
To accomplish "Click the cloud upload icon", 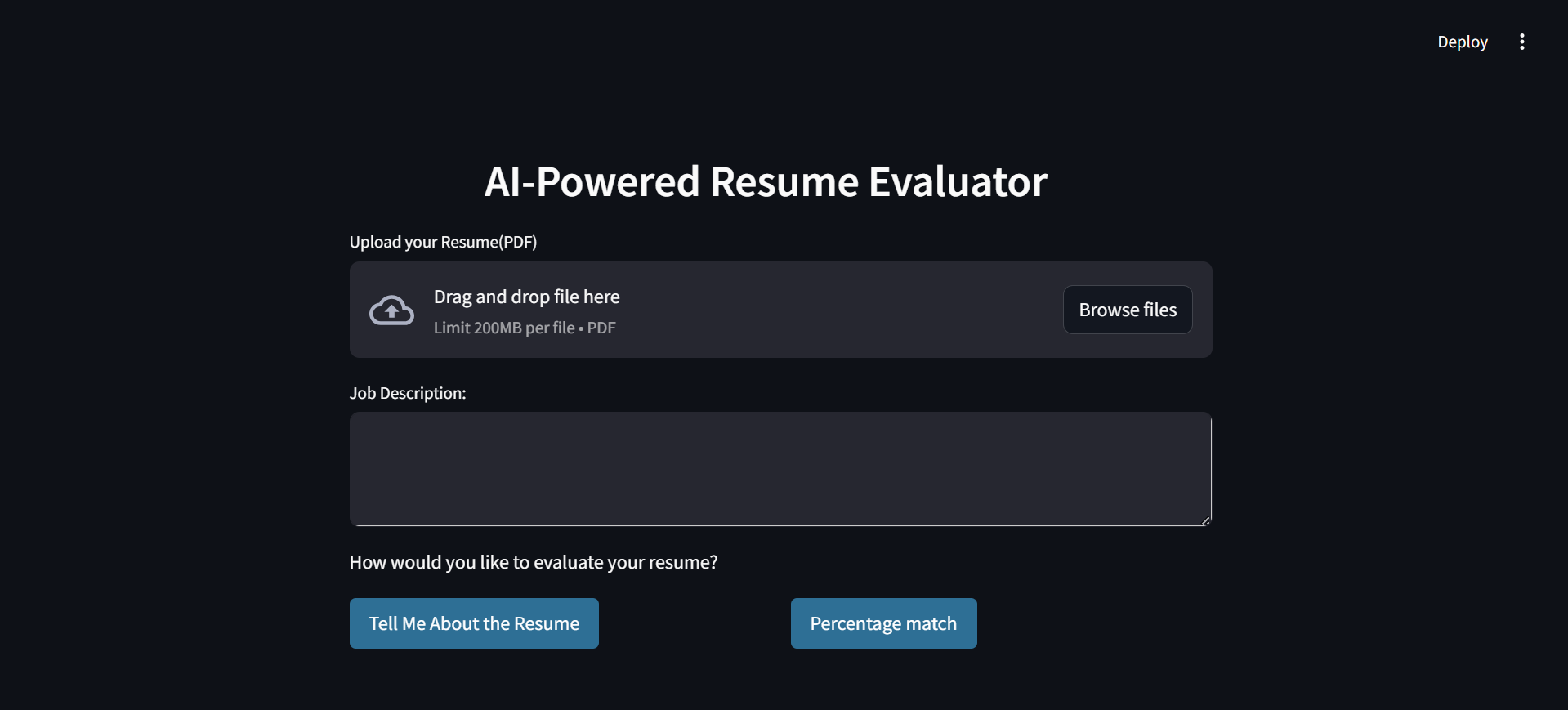I will 391,310.
